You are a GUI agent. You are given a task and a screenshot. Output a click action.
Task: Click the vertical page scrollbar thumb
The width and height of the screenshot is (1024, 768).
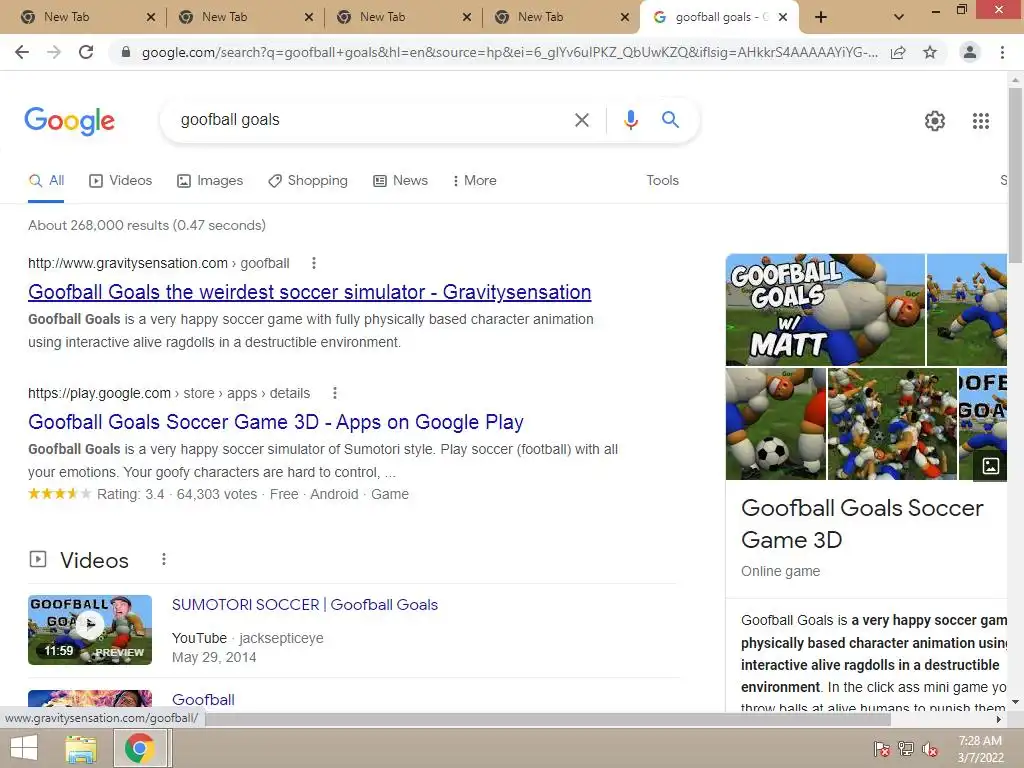[1016, 175]
